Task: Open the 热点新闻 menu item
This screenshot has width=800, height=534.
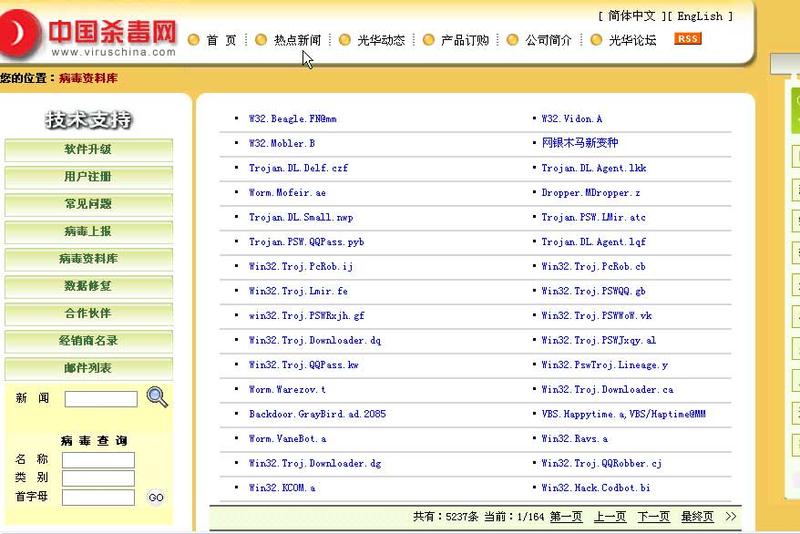Action: pyautogui.click(x=297, y=40)
